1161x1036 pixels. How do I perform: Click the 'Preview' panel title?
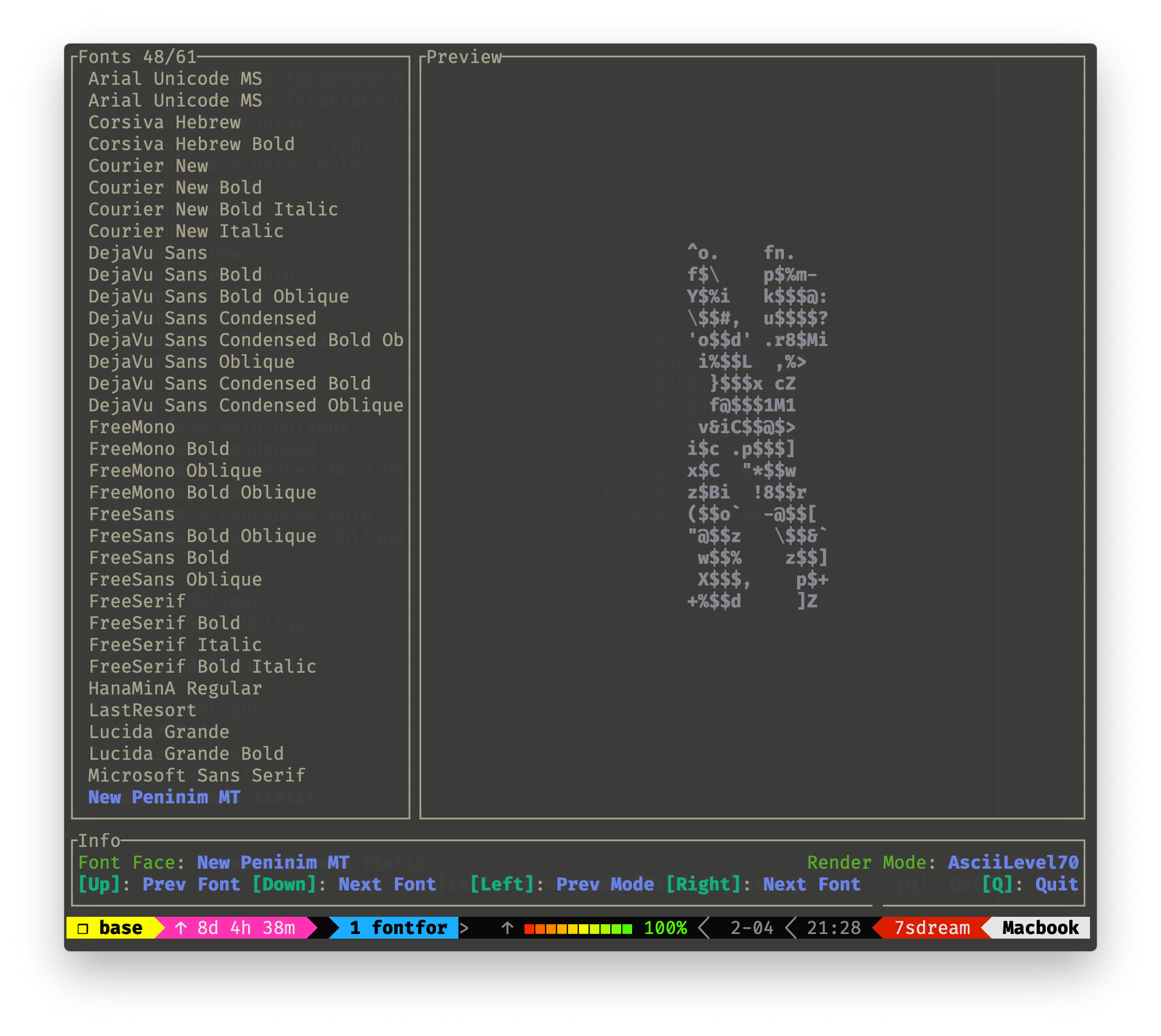464,57
